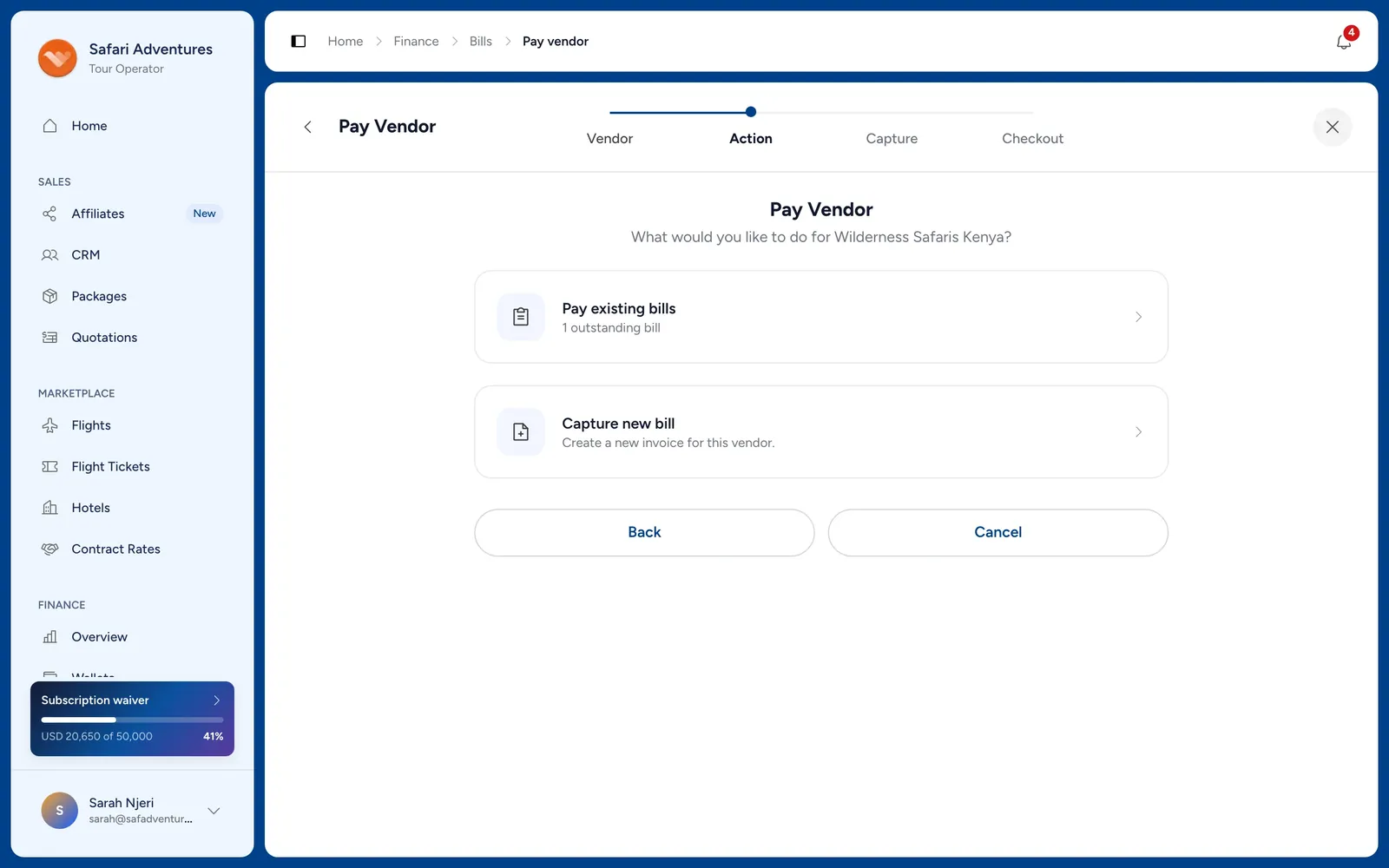The width and height of the screenshot is (1389, 868).
Task: Select the Action step
Action: click(751, 139)
